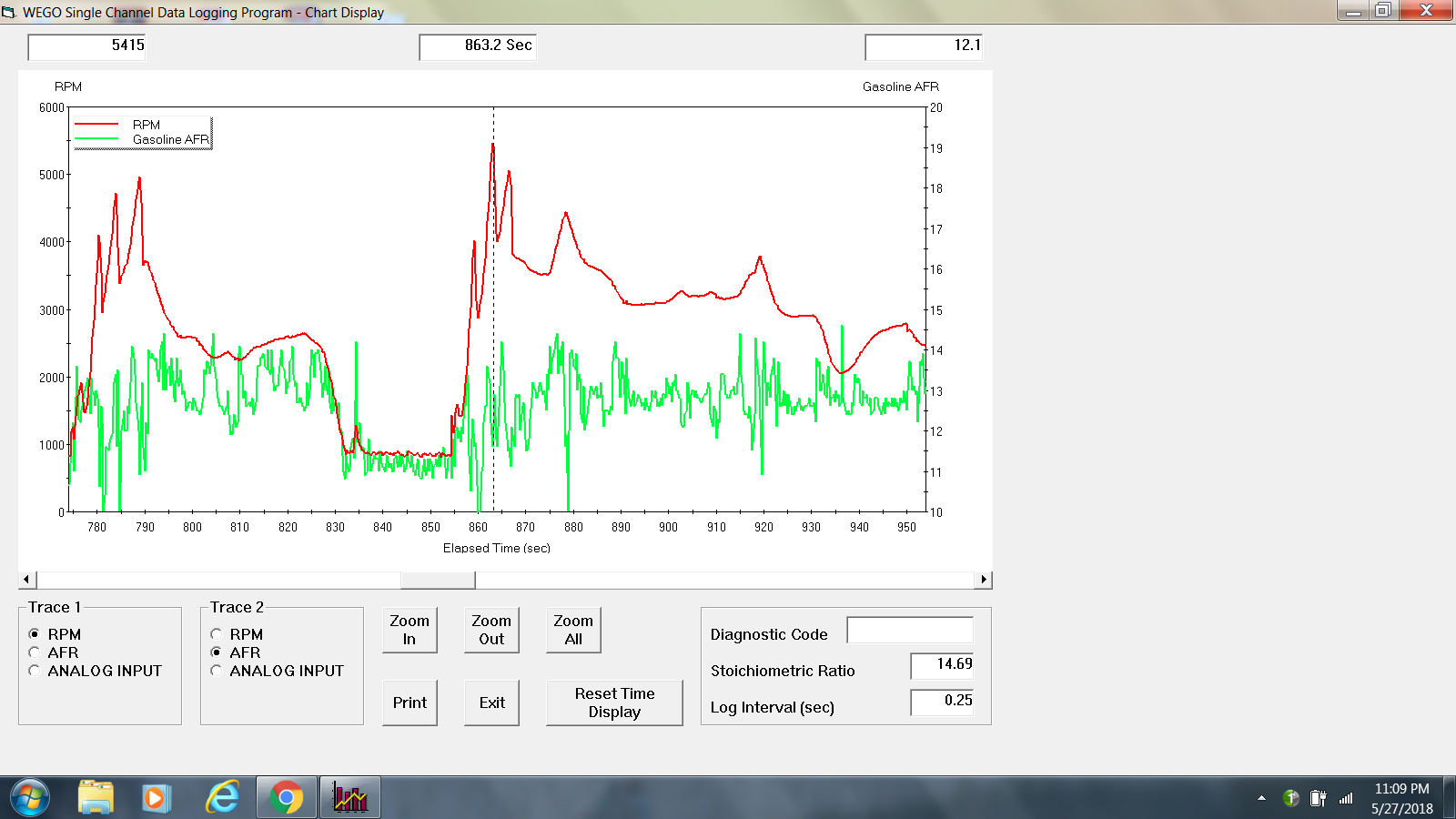
Task: Select RPM radio button in Trace 1
Action: coord(35,634)
